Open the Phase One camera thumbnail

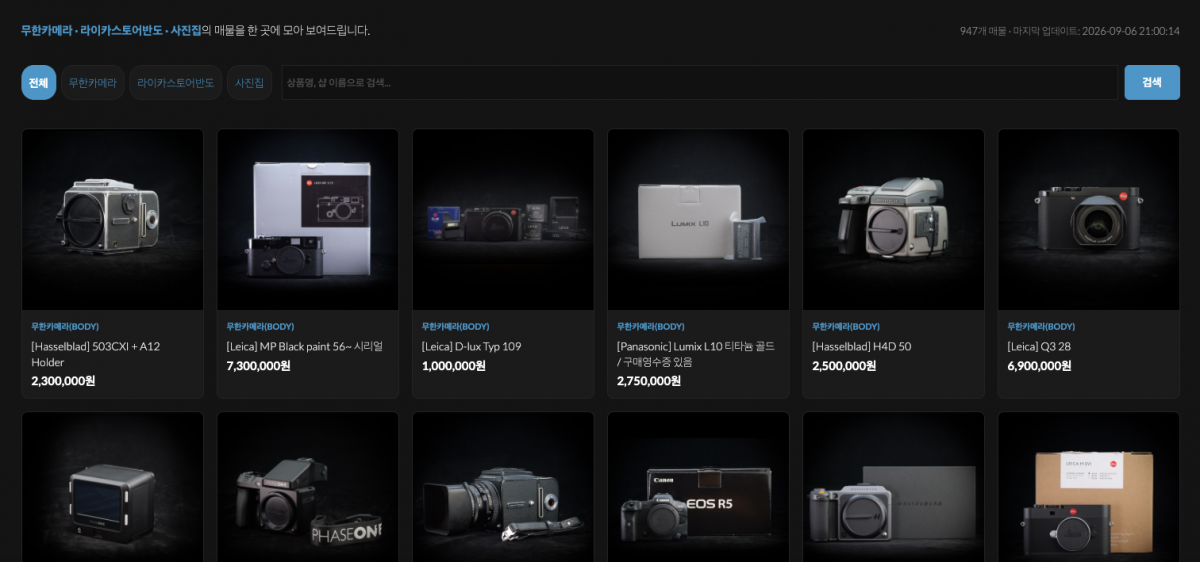[x=308, y=487]
